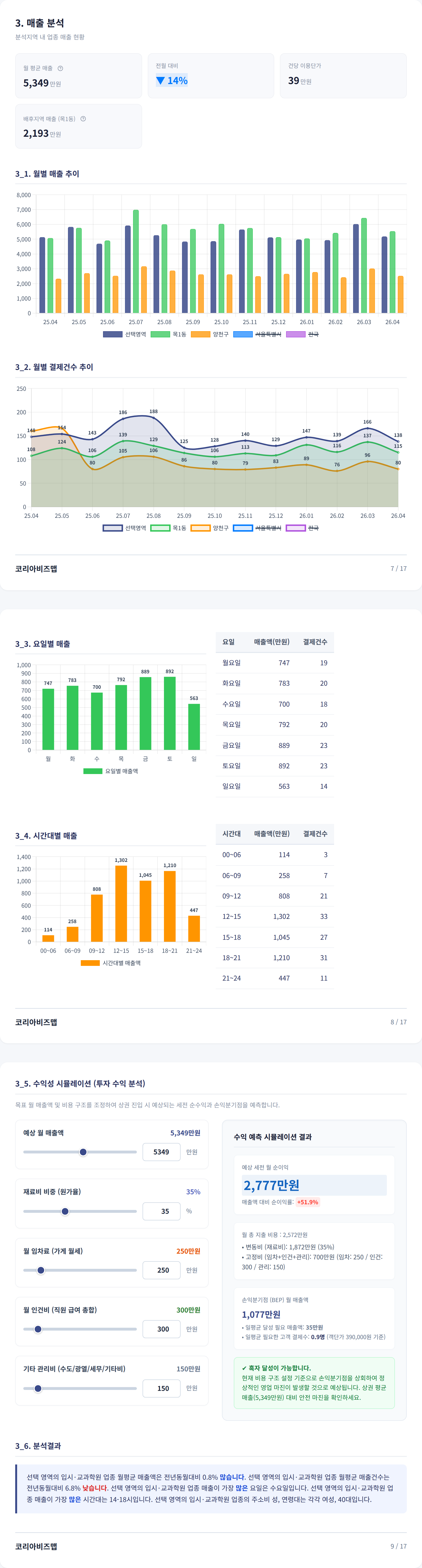
Task: Click the 12~15 row in the time-slot table
Action: [275, 917]
